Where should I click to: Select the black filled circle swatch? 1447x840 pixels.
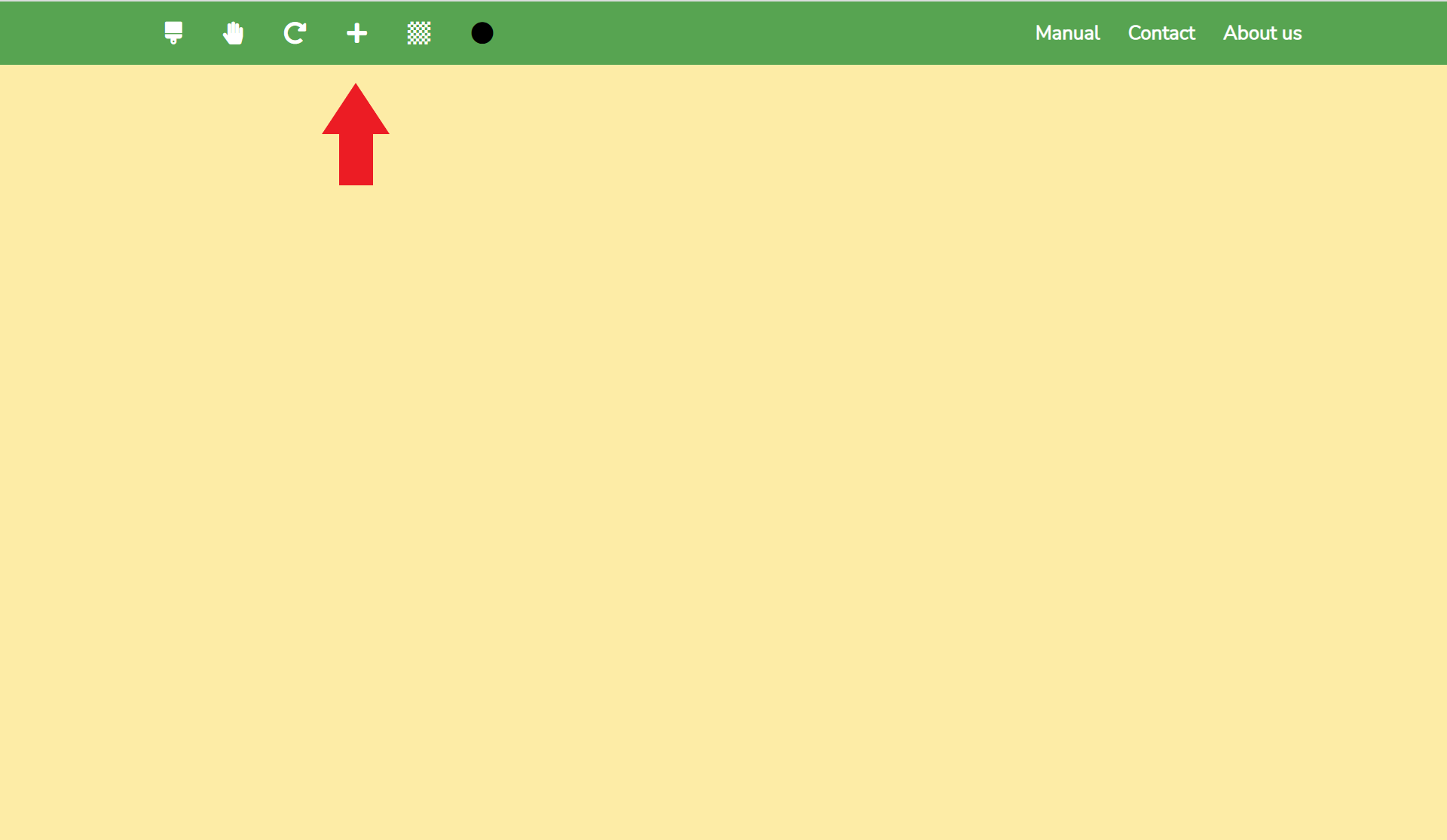[481, 33]
